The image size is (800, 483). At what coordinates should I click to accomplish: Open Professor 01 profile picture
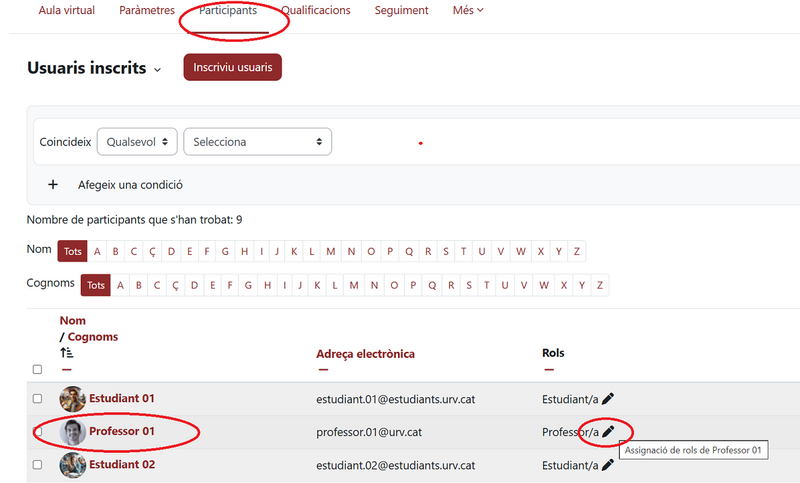click(72, 432)
